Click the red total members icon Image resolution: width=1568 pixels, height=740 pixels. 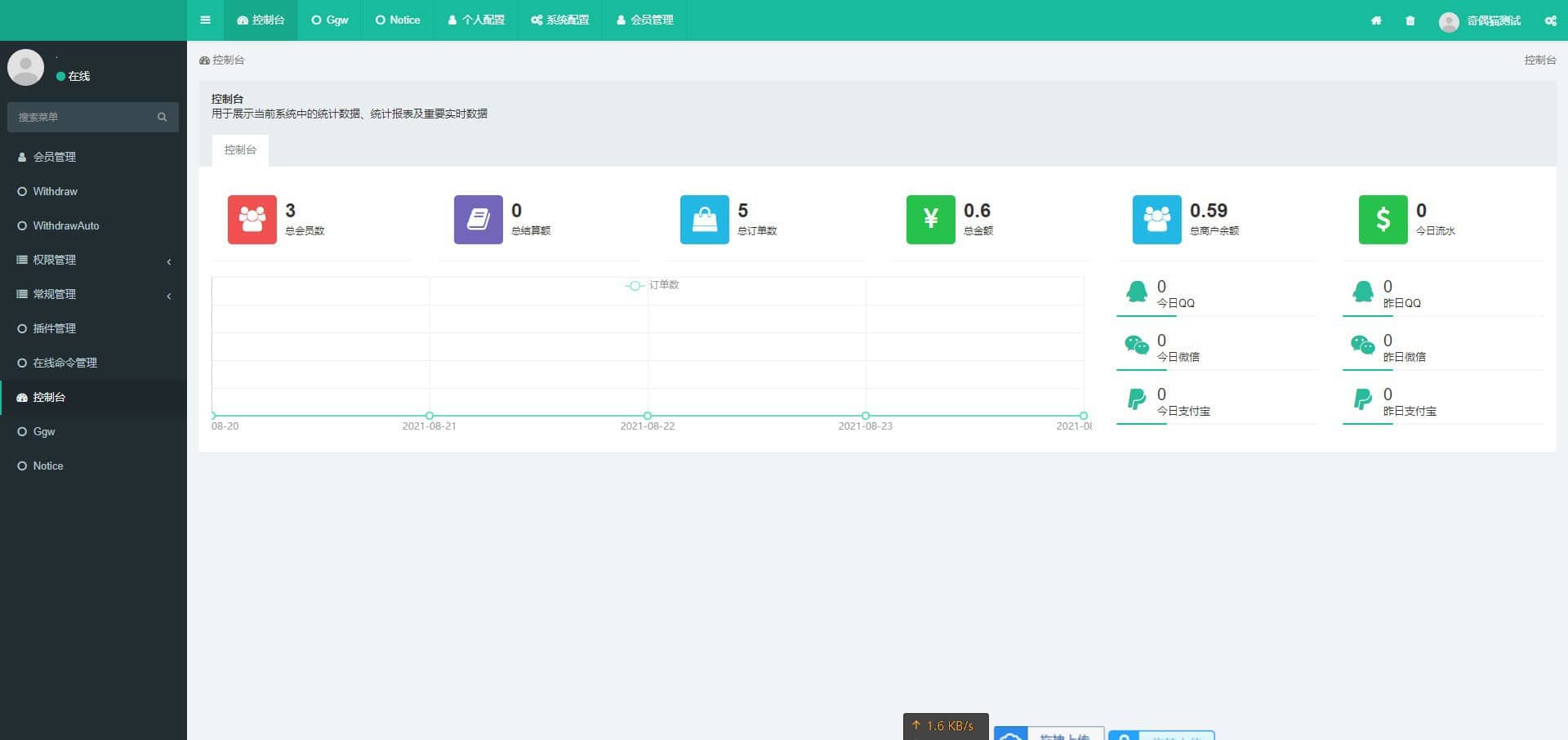[252, 219]
